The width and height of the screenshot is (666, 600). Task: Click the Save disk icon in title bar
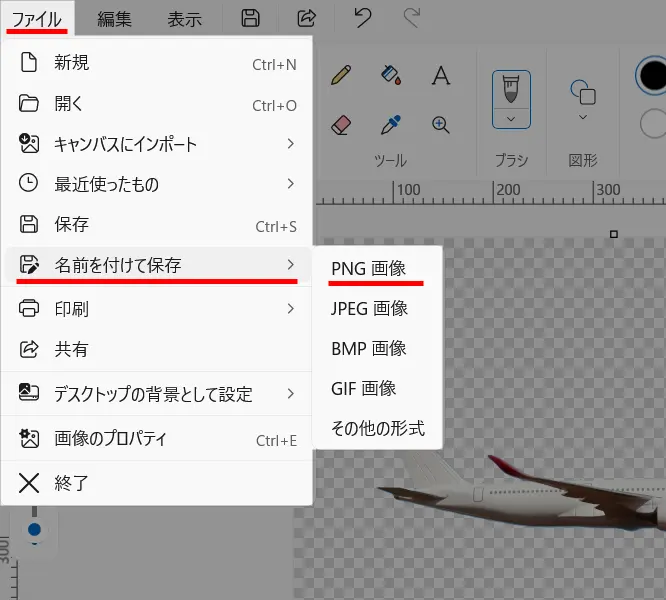coord(251,18)
